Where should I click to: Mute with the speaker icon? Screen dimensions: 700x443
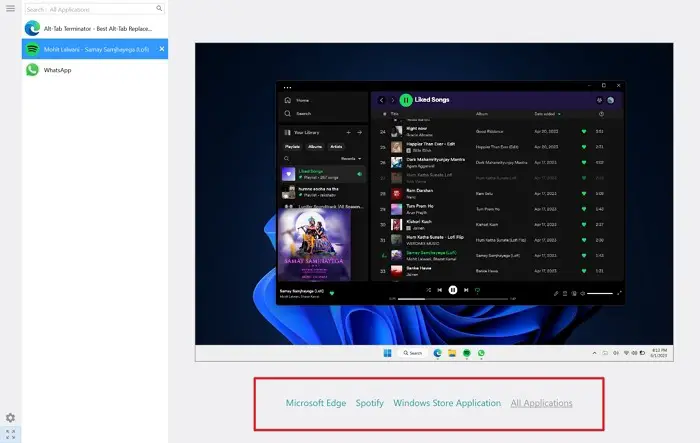coord(582,293)
